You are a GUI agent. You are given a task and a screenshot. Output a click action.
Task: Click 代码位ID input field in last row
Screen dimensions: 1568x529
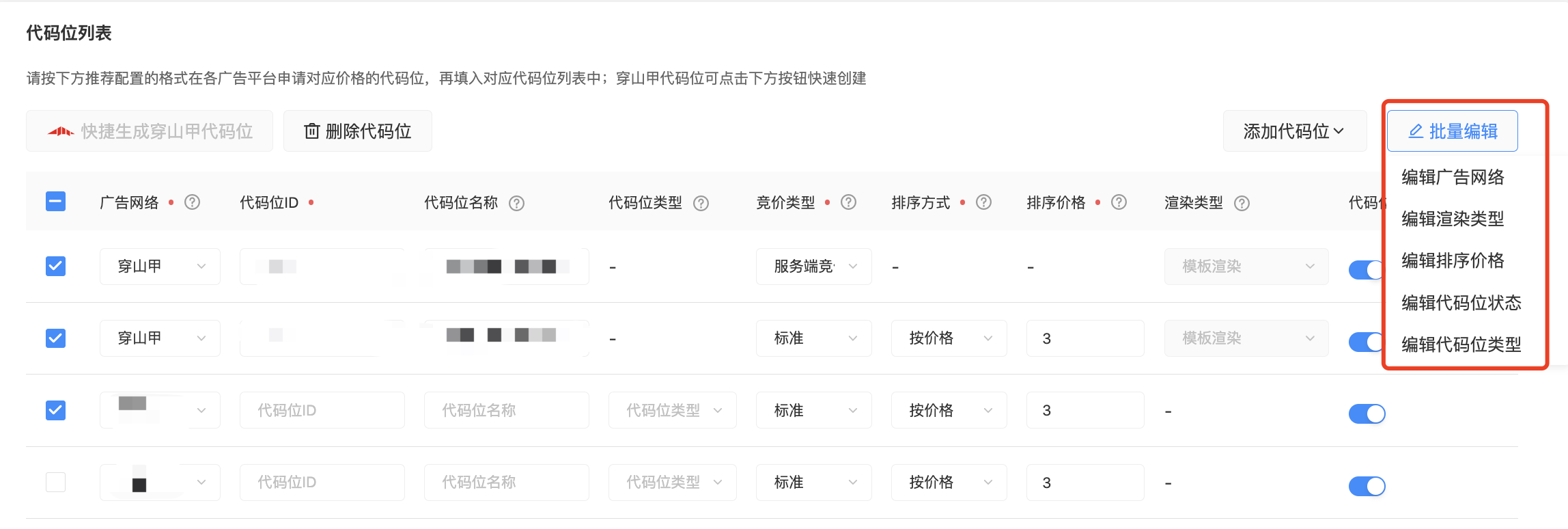point(322,483)
